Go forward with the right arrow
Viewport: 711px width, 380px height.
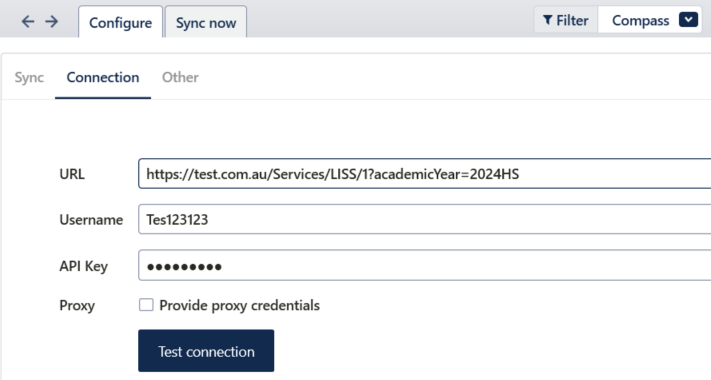pyautogui.click(x=52, y=21)
